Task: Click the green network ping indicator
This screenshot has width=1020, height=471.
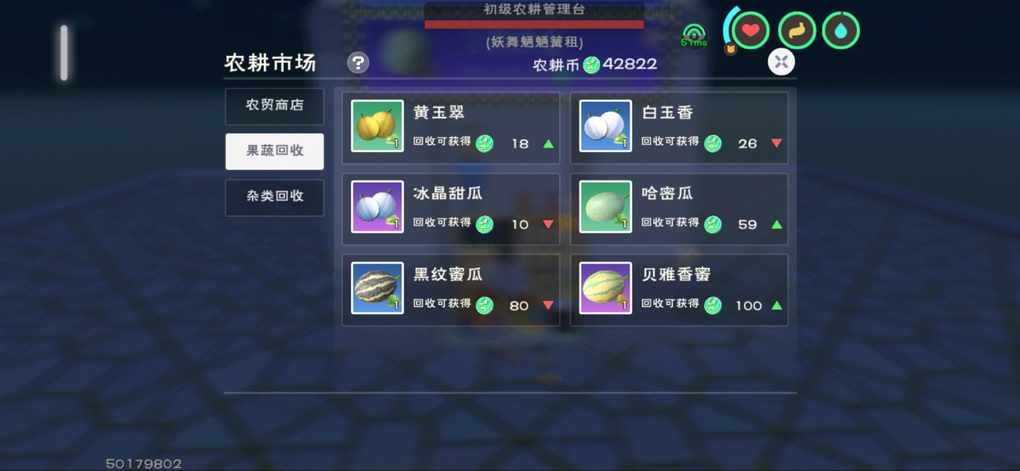Action: point(694,35)
